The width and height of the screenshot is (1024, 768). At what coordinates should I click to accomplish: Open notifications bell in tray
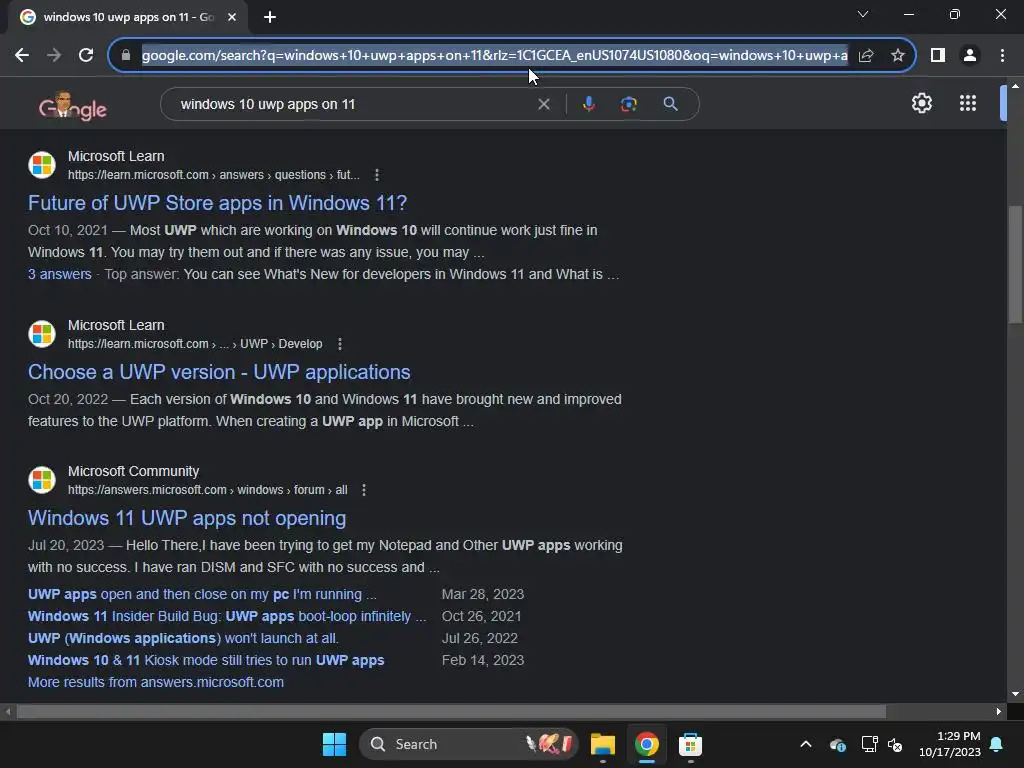point(997,744)
